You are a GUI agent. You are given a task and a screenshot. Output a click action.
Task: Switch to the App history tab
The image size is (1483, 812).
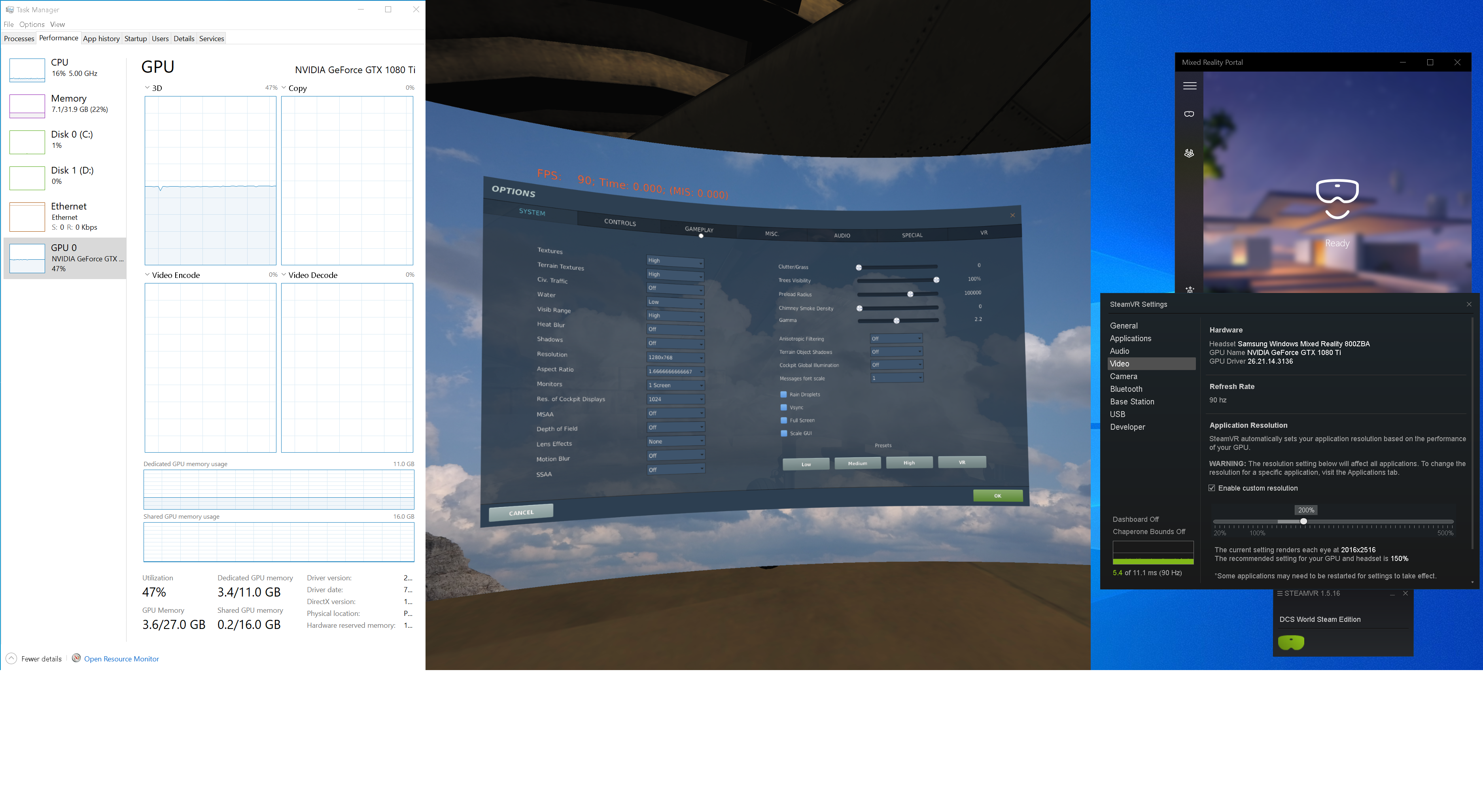click(101, 39)
